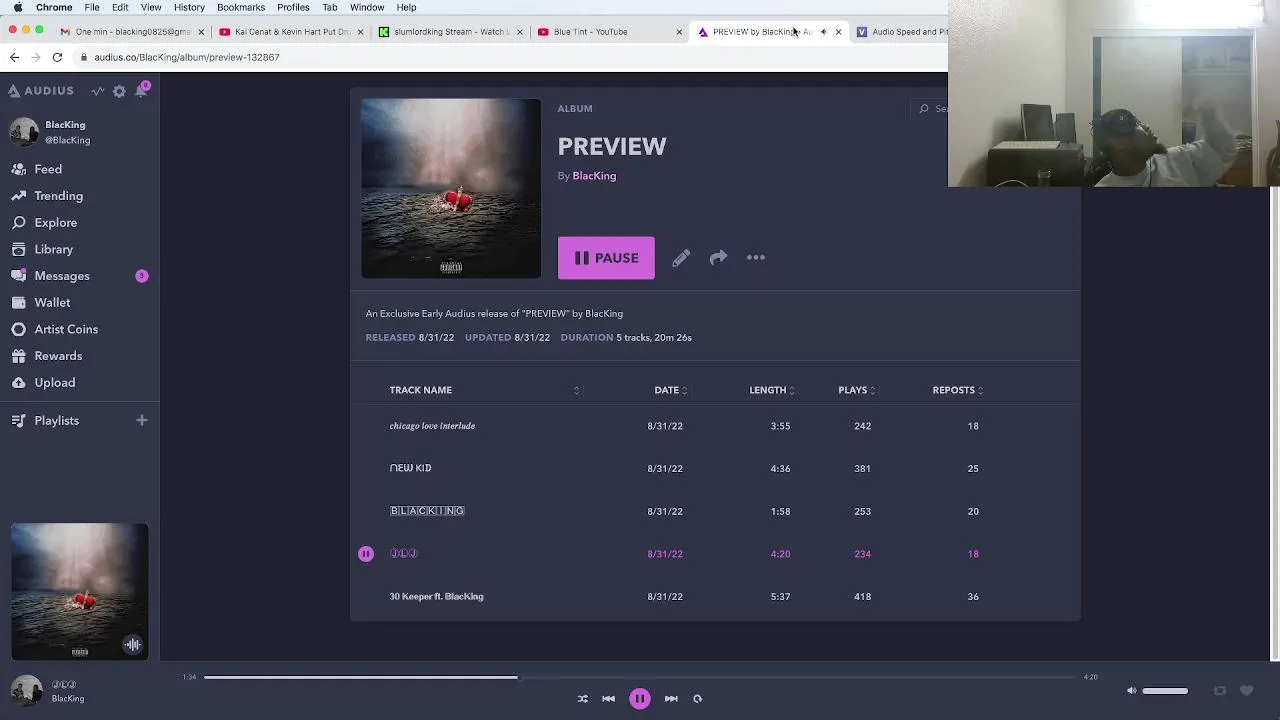1280x720 pixels.
Task: Open Trending in the sidebar
Action: point(58,196)
